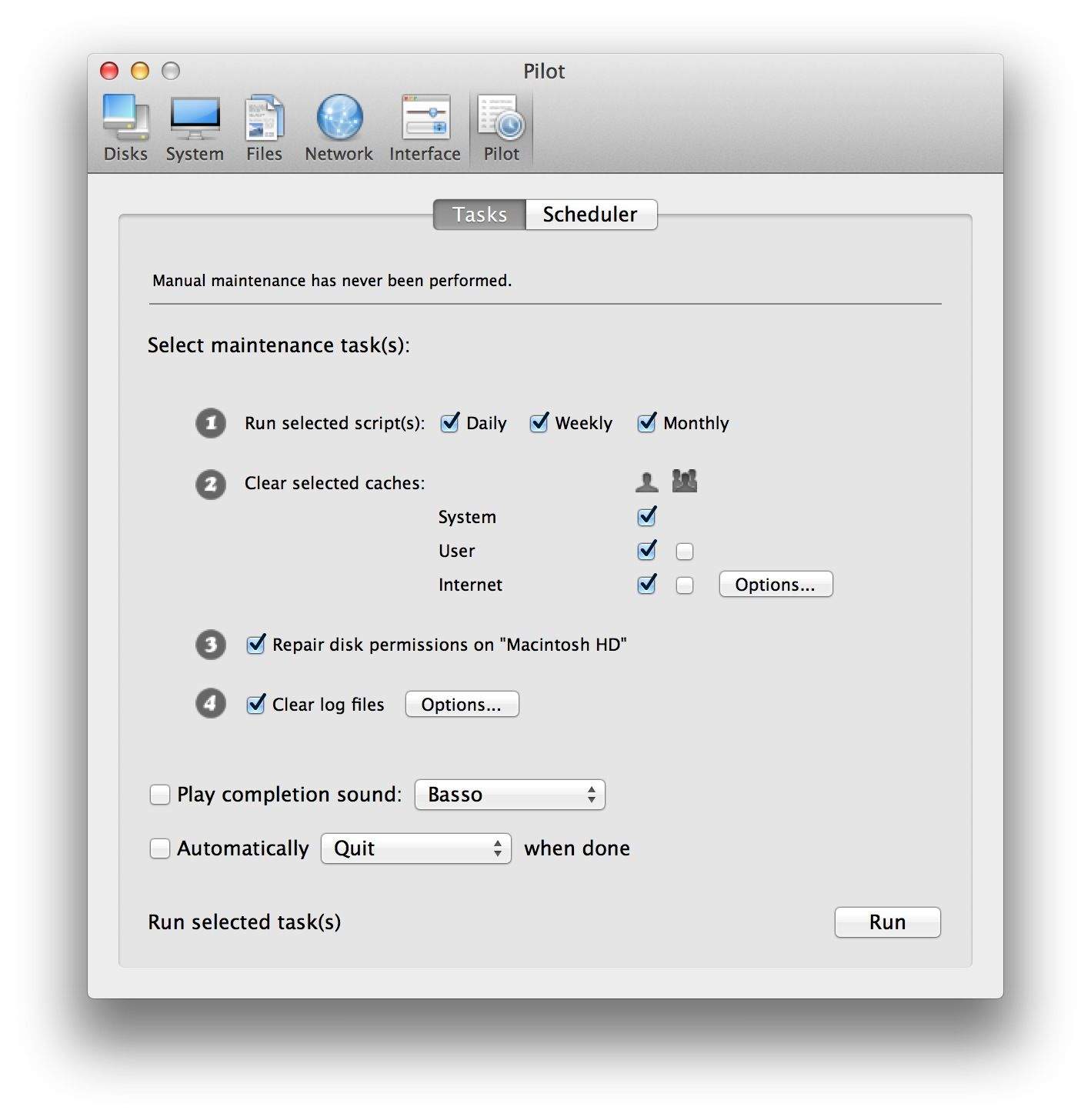1091x1120 pixels.
Task: Click the all-users cache column icon
Action: (x=684, y=482)
